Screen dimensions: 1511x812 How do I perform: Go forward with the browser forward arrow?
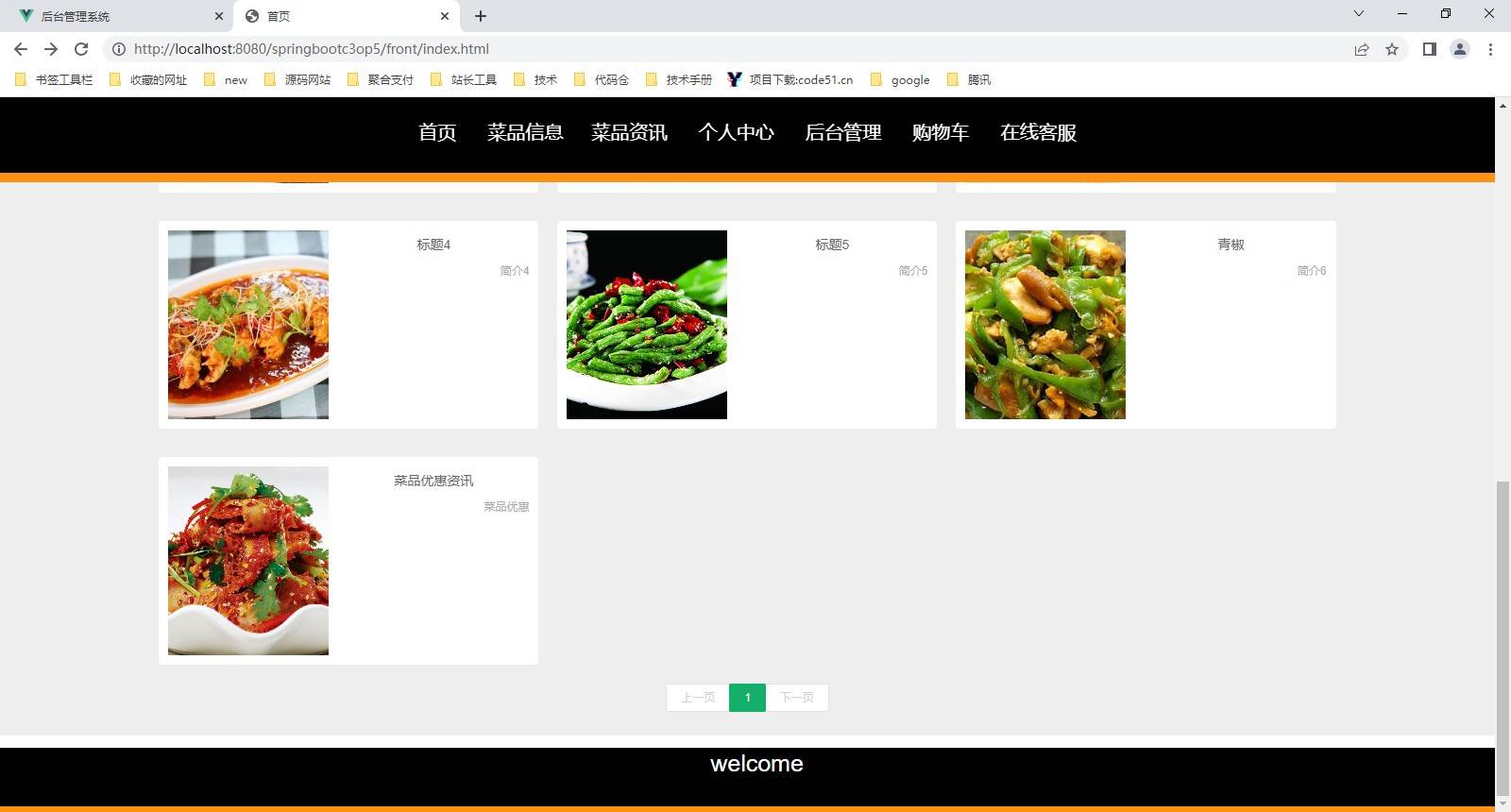click(51, 49)
